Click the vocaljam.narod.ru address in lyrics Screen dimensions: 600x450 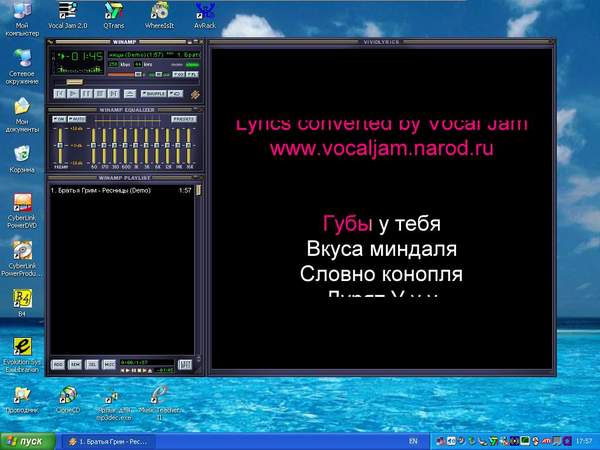tap(381, 148)
